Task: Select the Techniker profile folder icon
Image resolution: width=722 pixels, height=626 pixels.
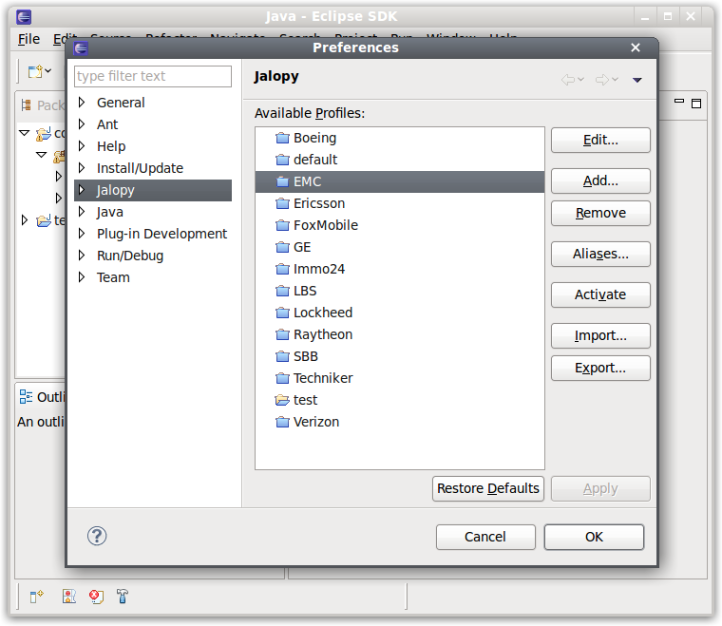Action: pos(282,378)
